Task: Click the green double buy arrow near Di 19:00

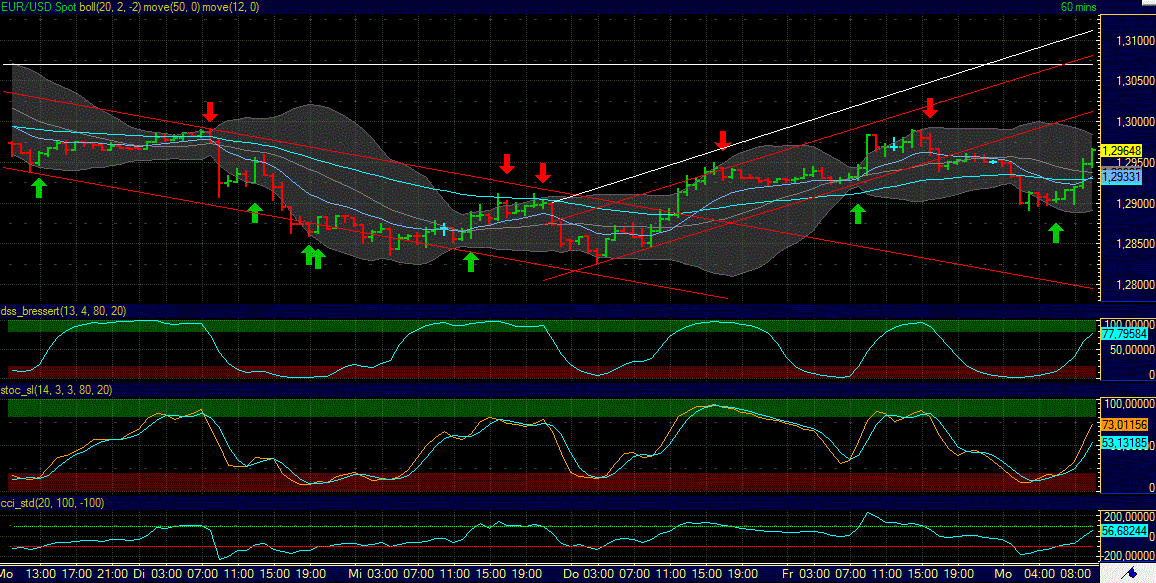Action: point(312,257)
